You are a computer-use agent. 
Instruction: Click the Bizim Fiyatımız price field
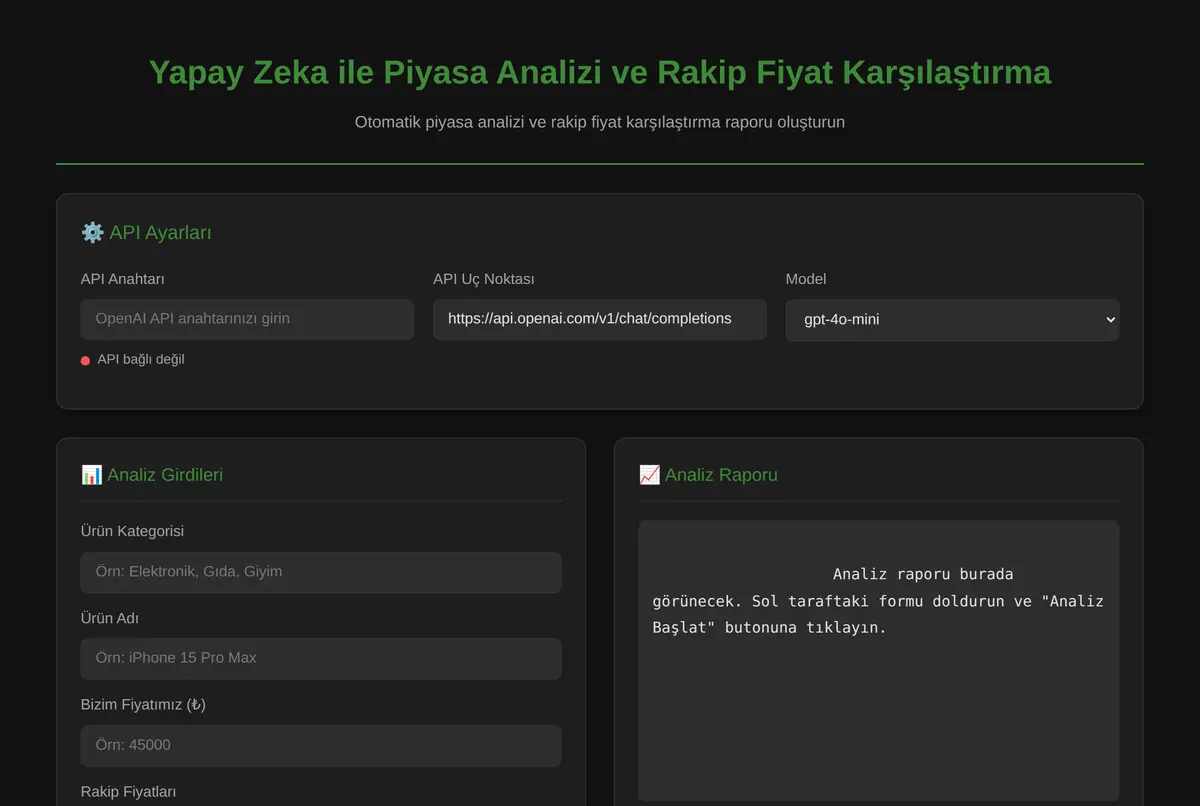pyautogui.click(x=321, y=745)
